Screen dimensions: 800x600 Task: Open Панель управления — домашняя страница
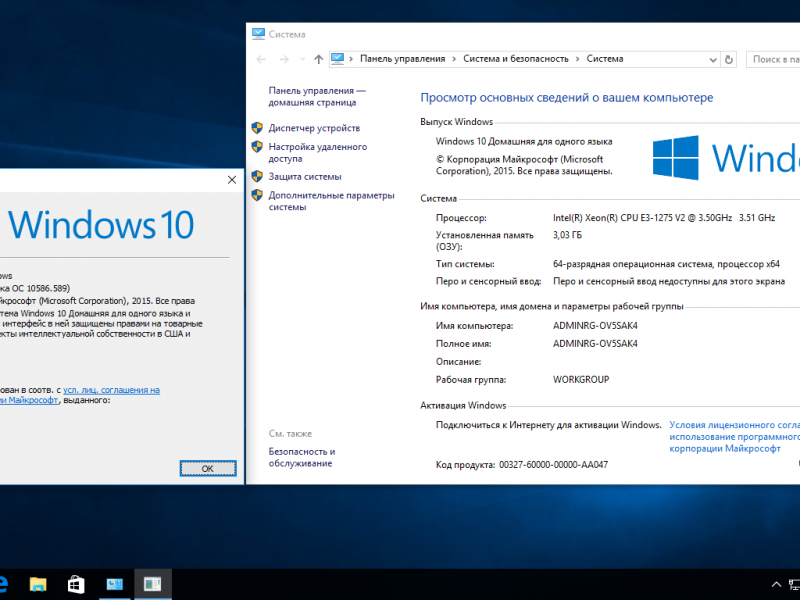coord(317,96)
